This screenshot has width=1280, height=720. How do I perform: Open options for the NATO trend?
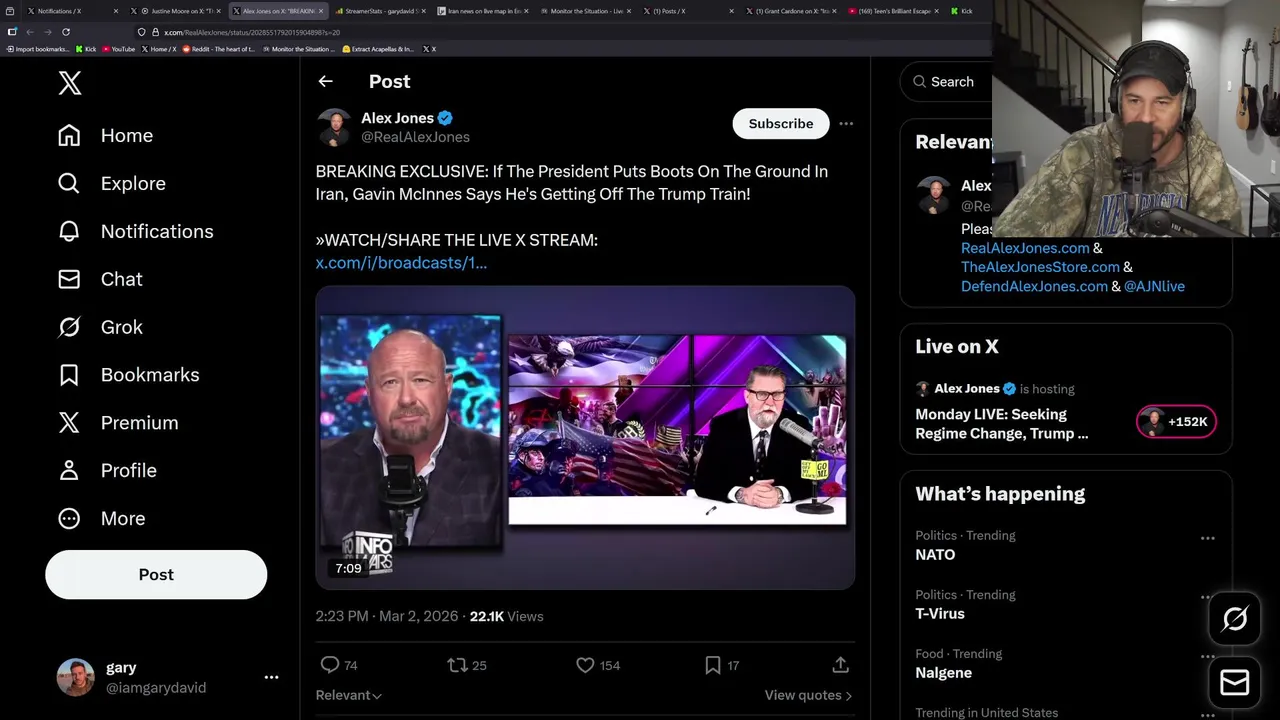[1208, 538]
